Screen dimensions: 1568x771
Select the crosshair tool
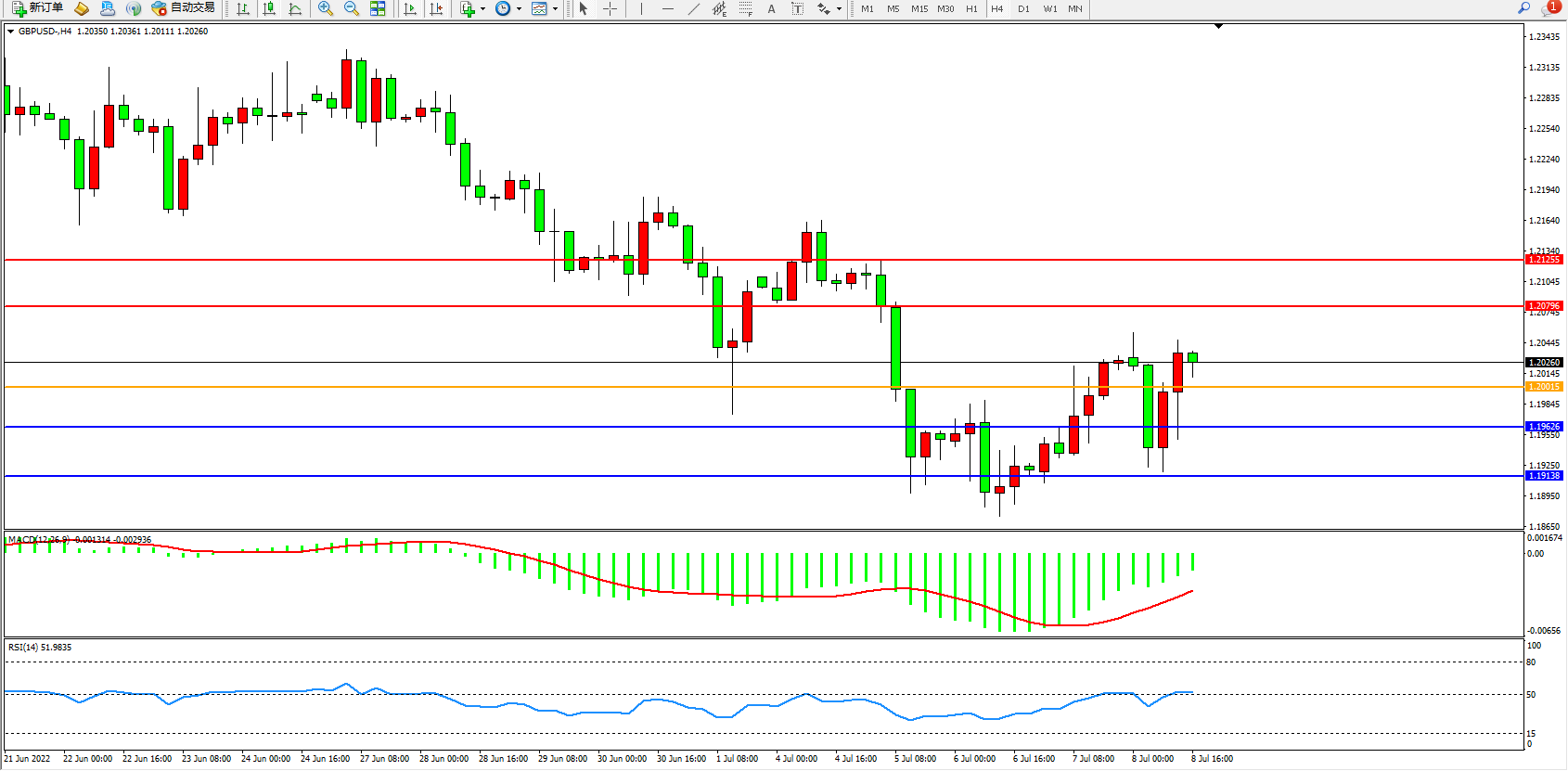click(x=610, y=8)
